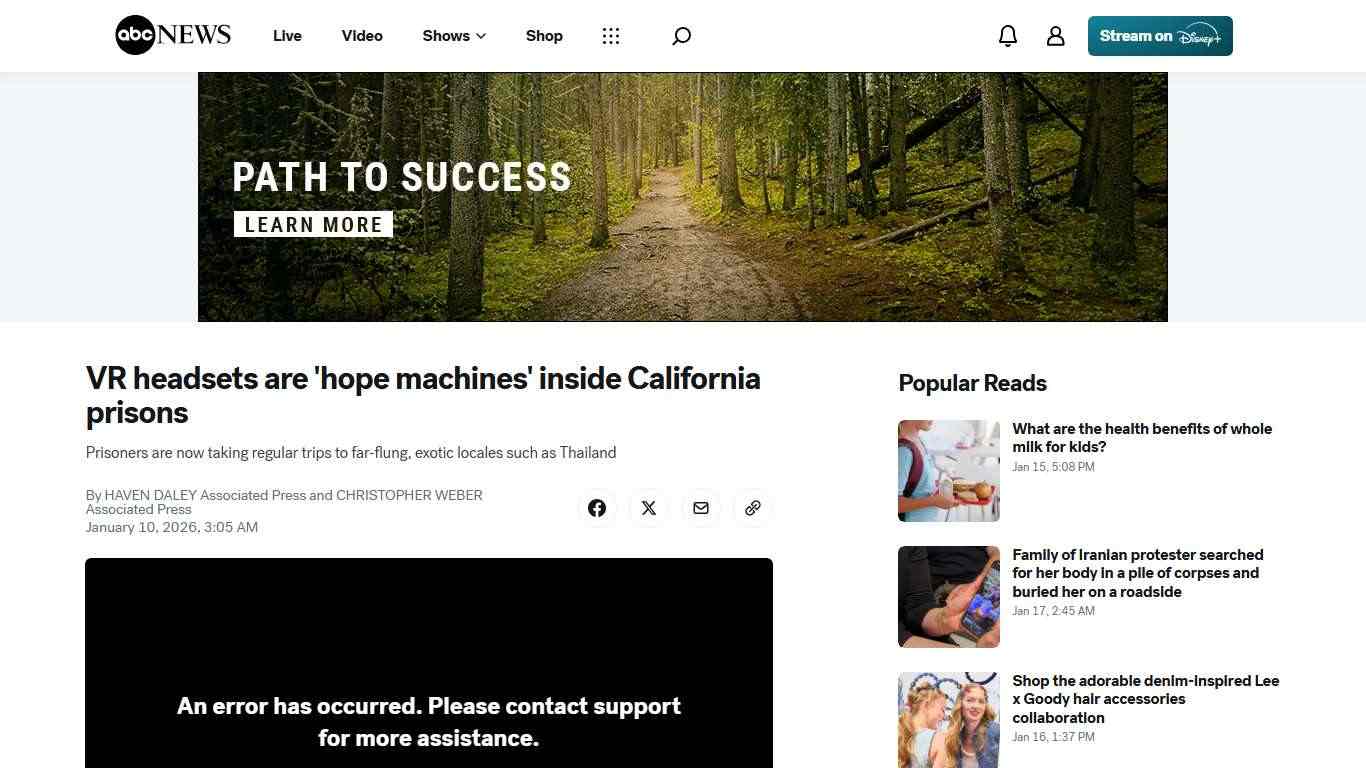Viewport: 1366px width, 768px height.
Task: Click the whole milk story thumbnail
Action: (x=949, y=471)
